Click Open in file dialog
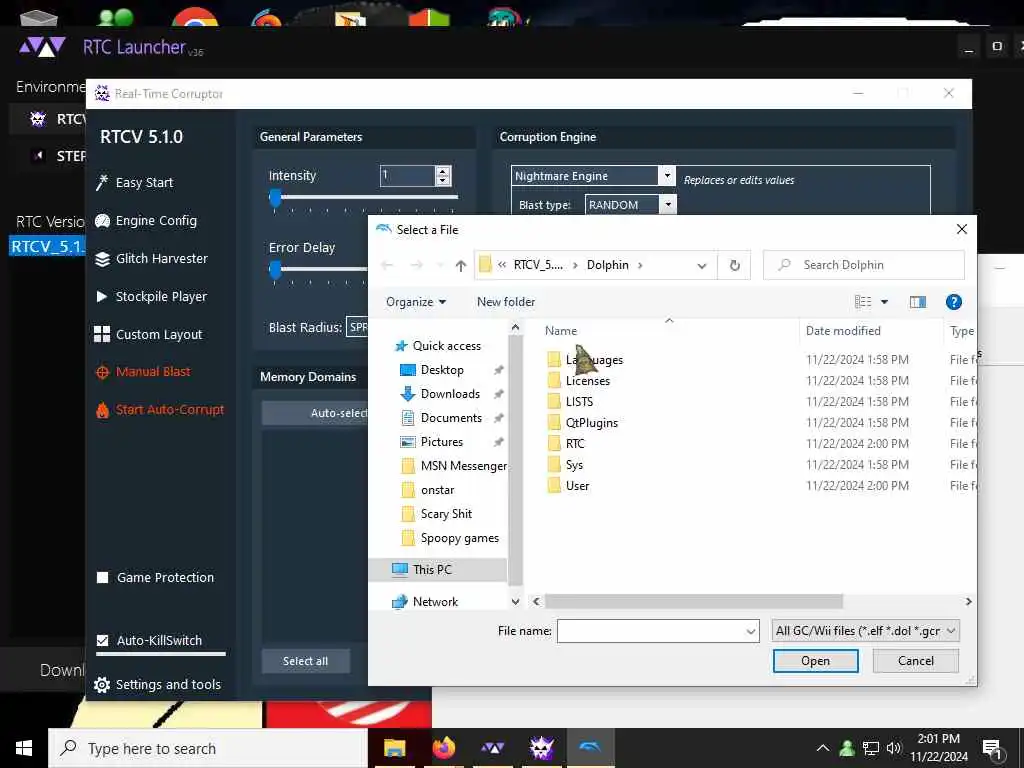 pyautogui.click(x=816, y=661)
